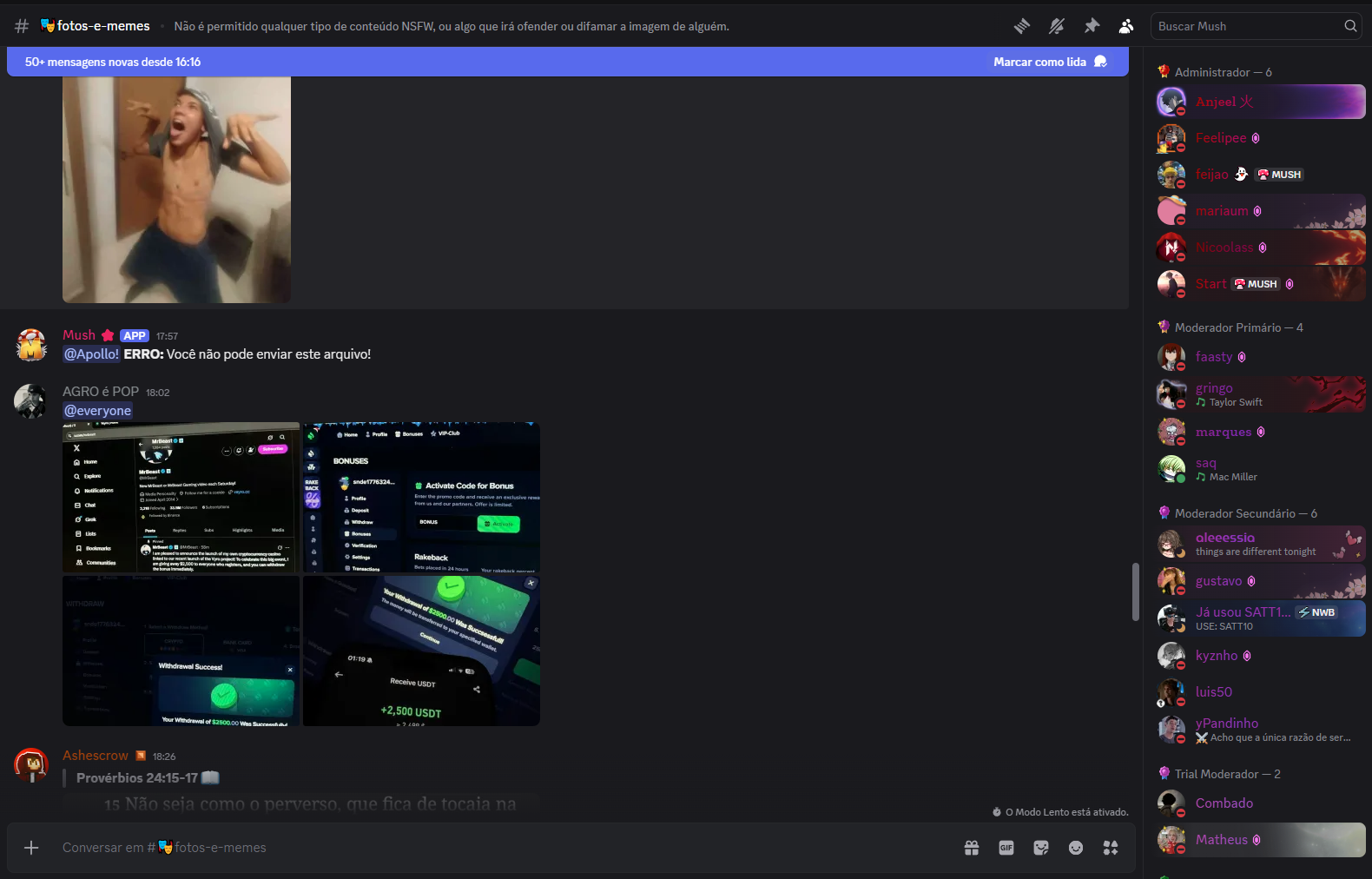The image size is (1372, 879).
Task: Open member kyznho profile
Action: 1261,656
